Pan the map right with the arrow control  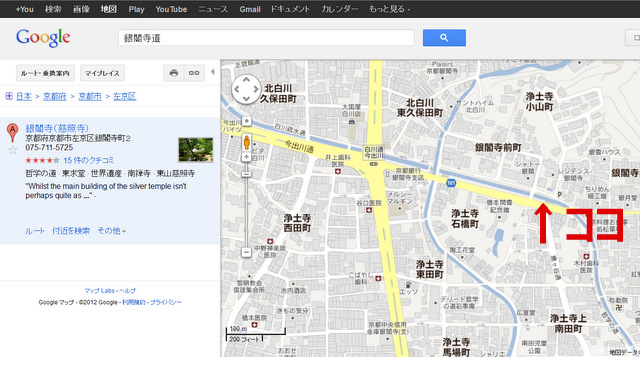[256, 89]
